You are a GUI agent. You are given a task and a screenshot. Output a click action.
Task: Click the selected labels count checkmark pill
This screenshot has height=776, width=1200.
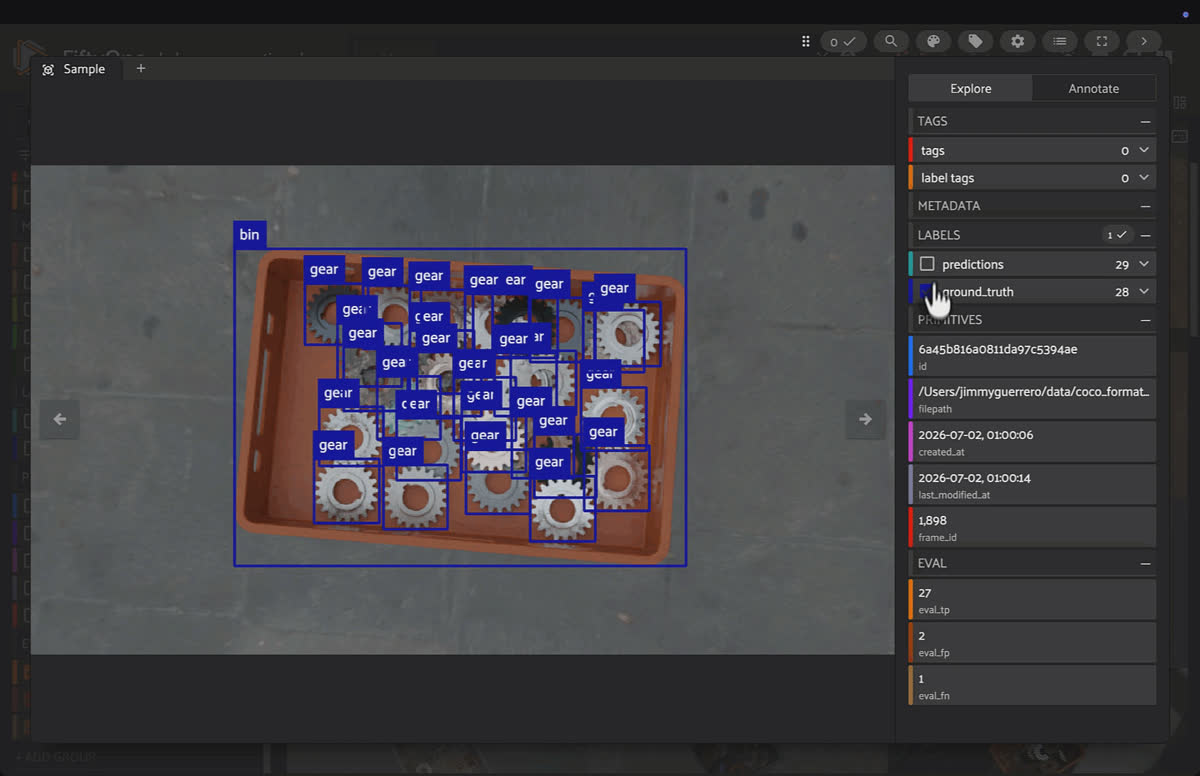pos(843,41)
